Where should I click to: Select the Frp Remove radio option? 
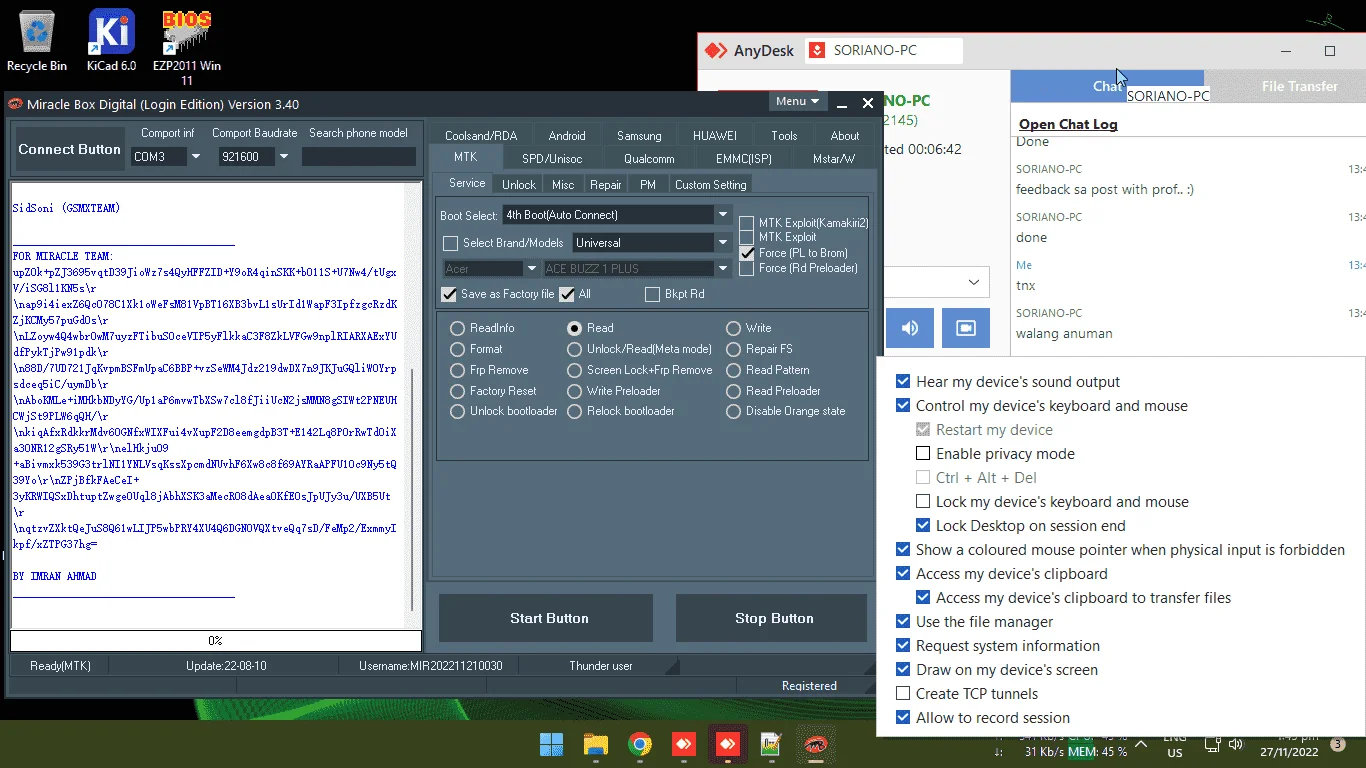457,370
